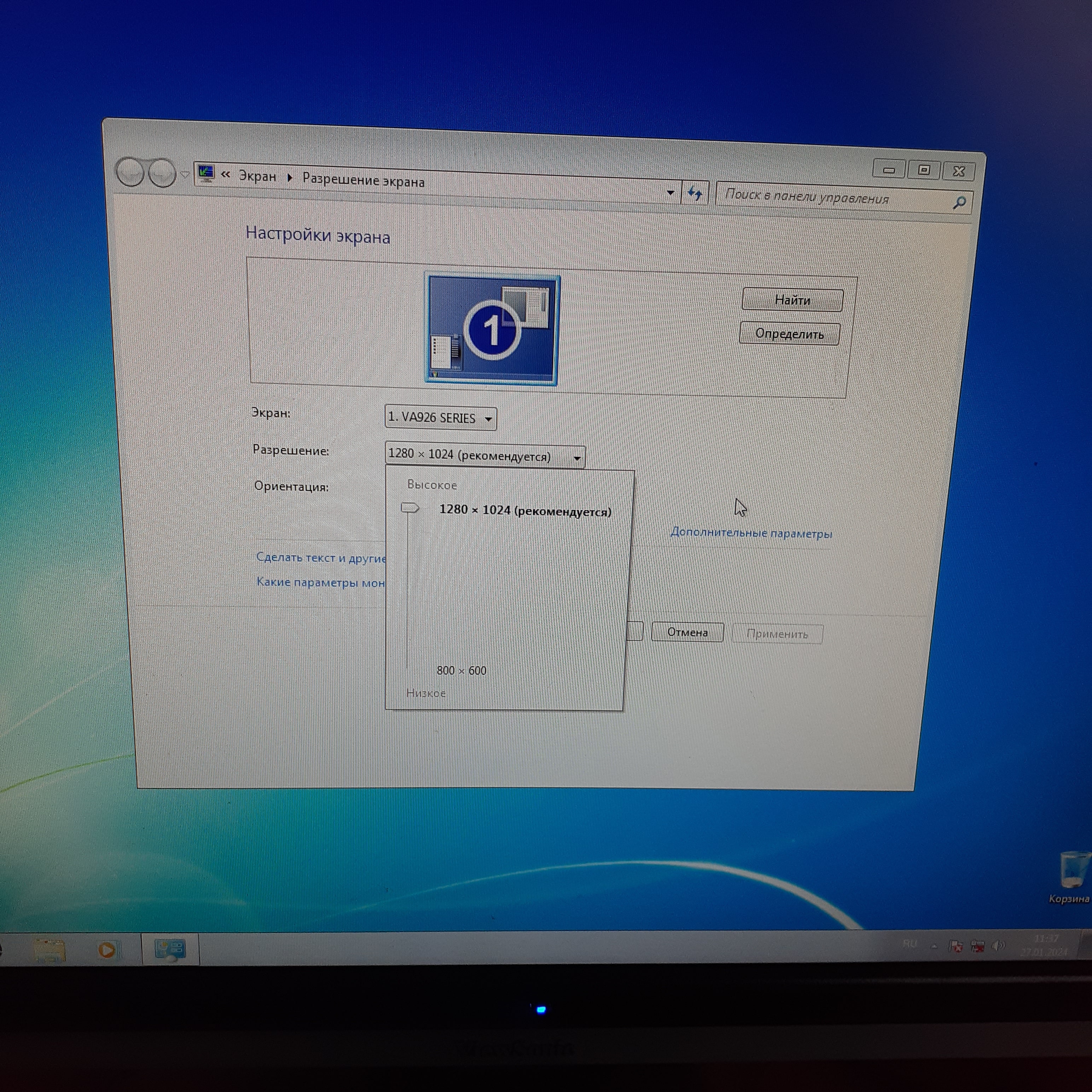Collapse the Разрешение resolution dropdown

click(x=576, y=457)
